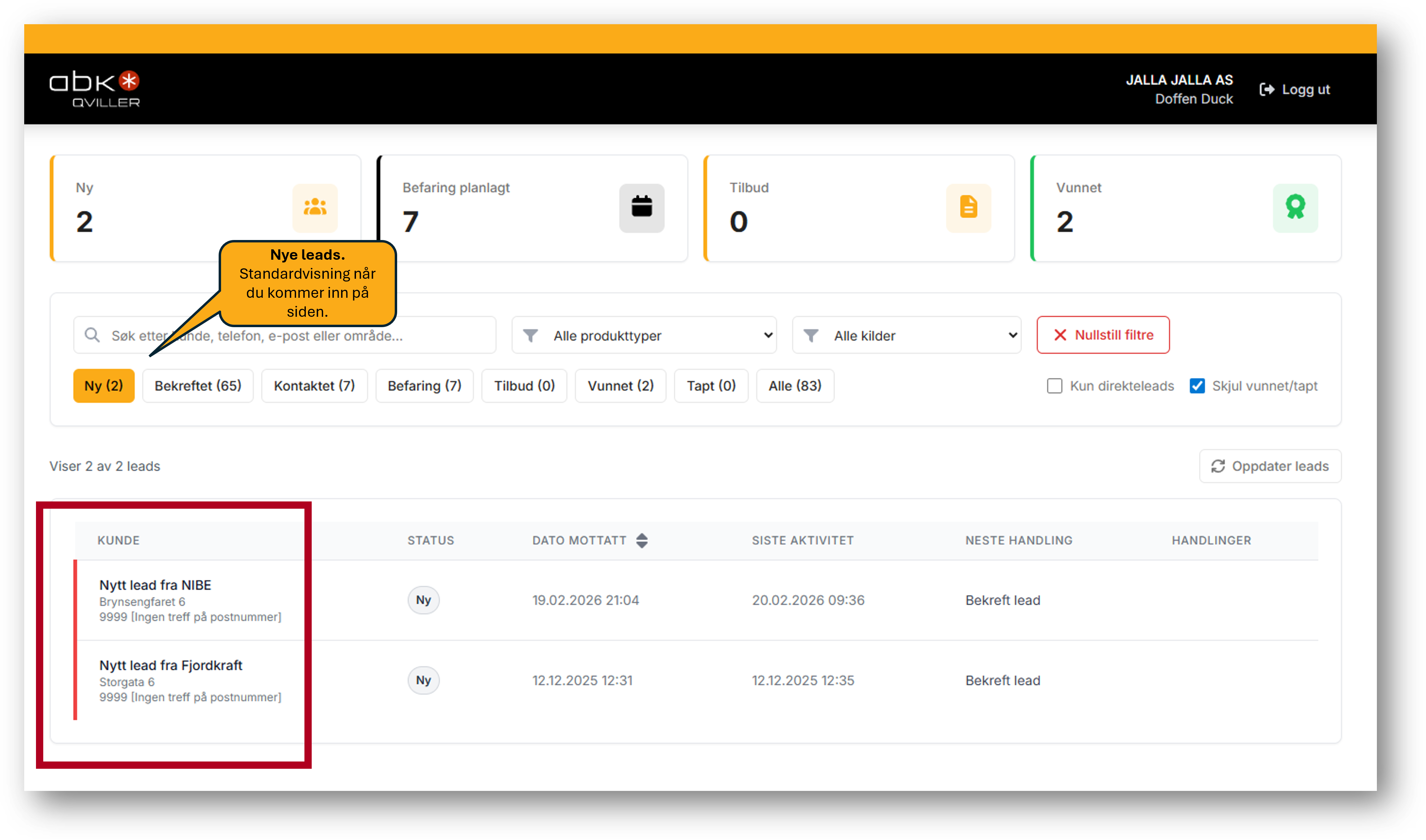Image resolution: width=1426 pixels, height=840 pixels.
Task: Select the Kontaktet (7) tab
Action: click(x=314, y=386)
